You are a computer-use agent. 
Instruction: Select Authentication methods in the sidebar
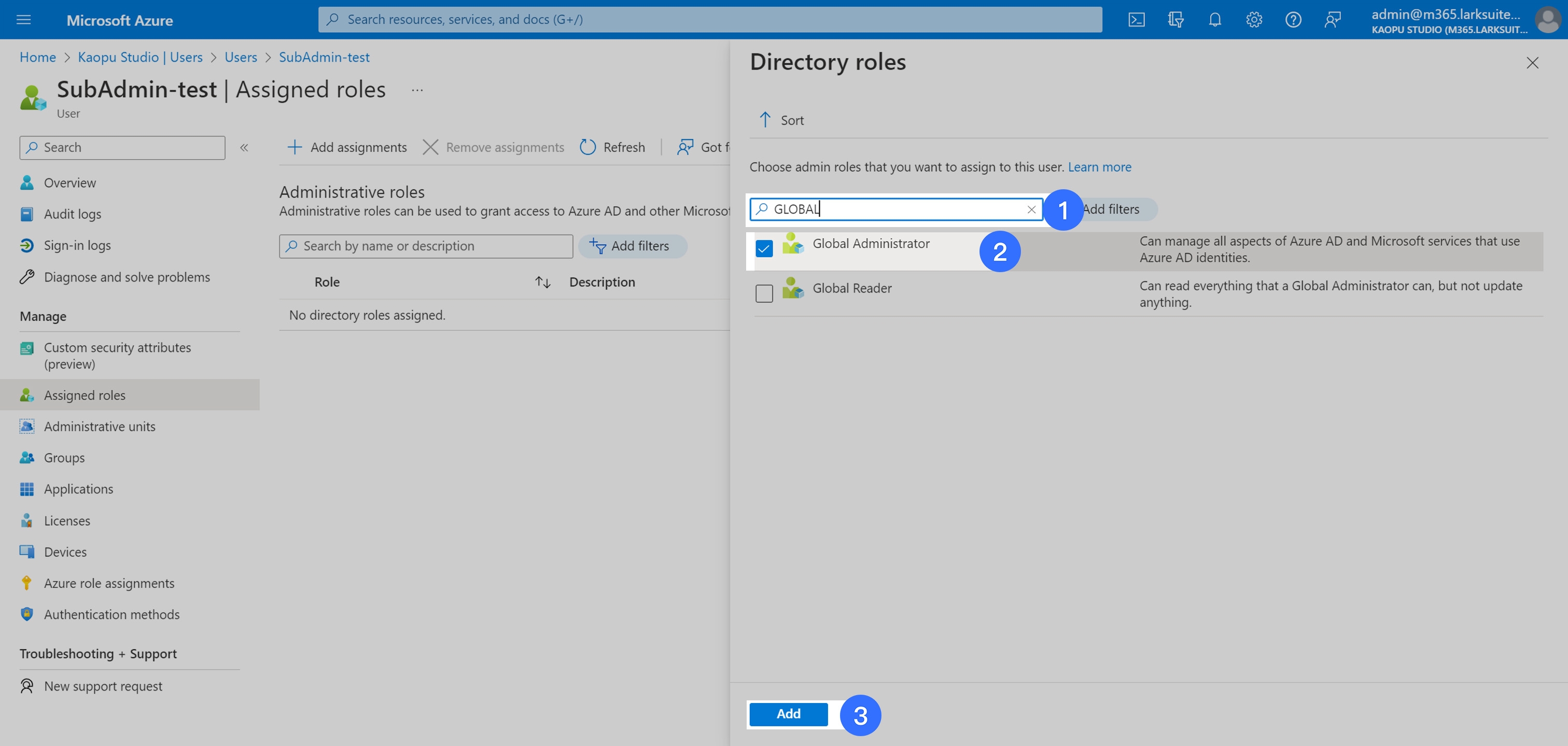click(111, 614)
